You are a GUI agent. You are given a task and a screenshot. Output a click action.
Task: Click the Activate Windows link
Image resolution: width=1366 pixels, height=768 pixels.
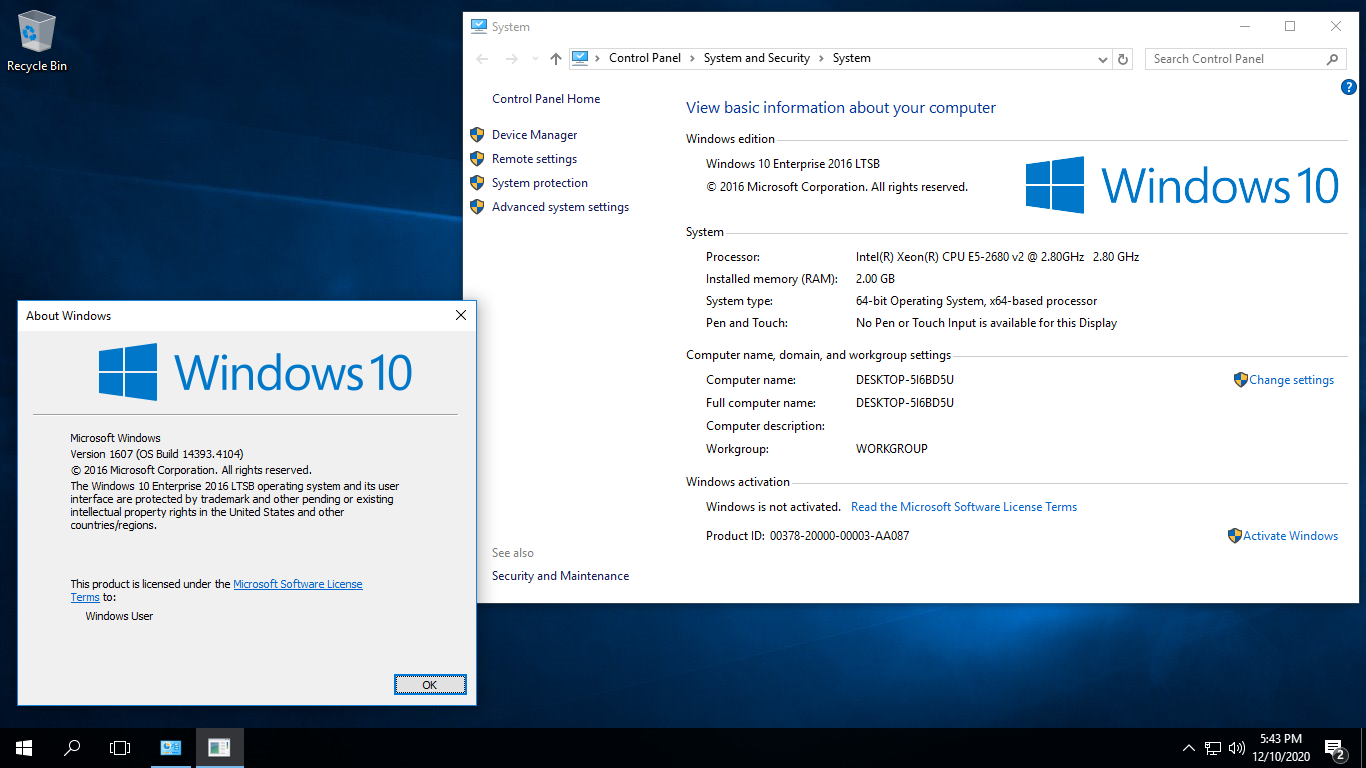[x=1290, y=536]
